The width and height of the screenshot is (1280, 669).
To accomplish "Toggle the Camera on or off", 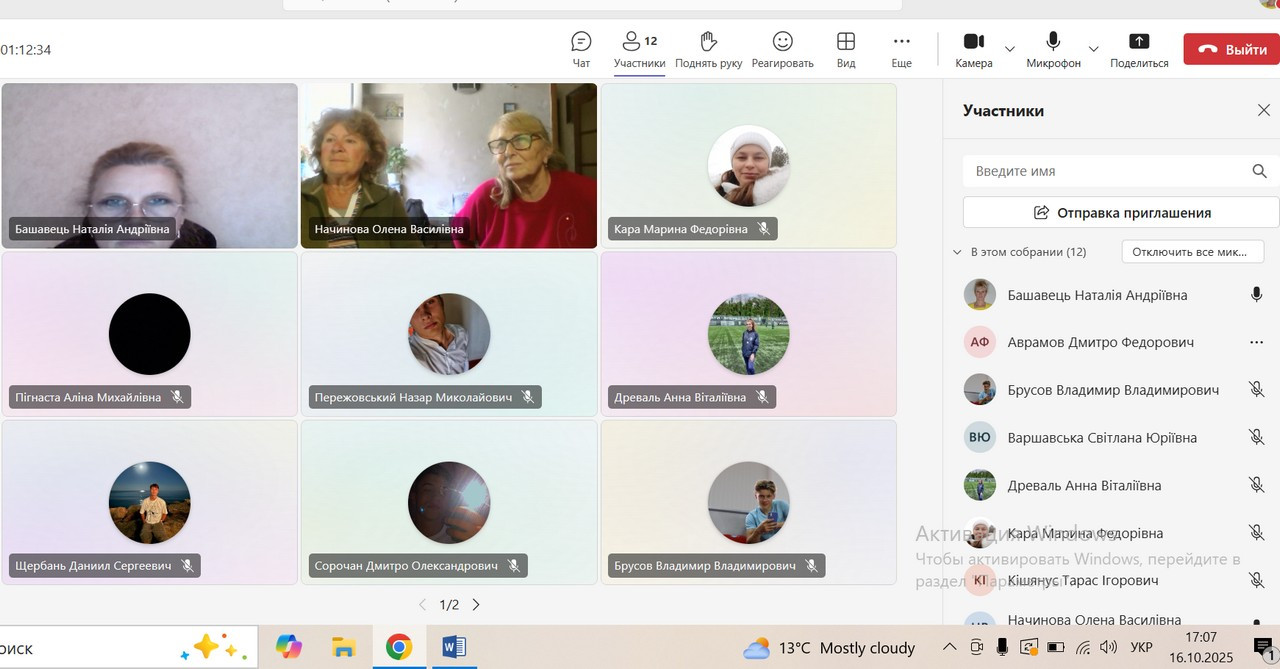I will [x=973, y=48].
